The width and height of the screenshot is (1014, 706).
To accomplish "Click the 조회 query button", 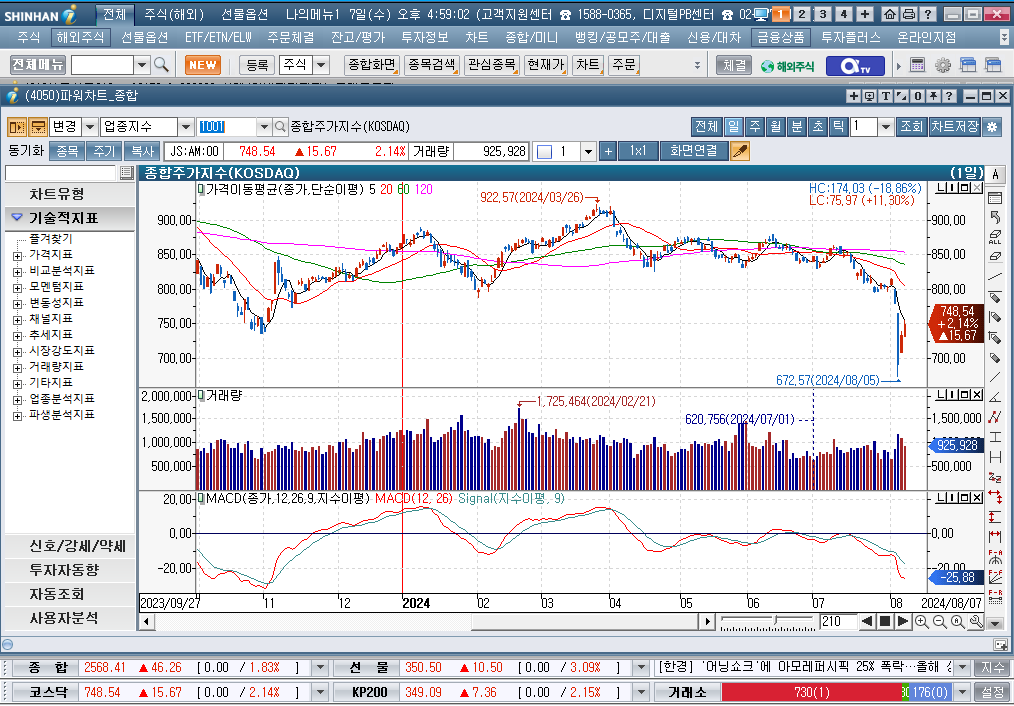I will 912,127.
